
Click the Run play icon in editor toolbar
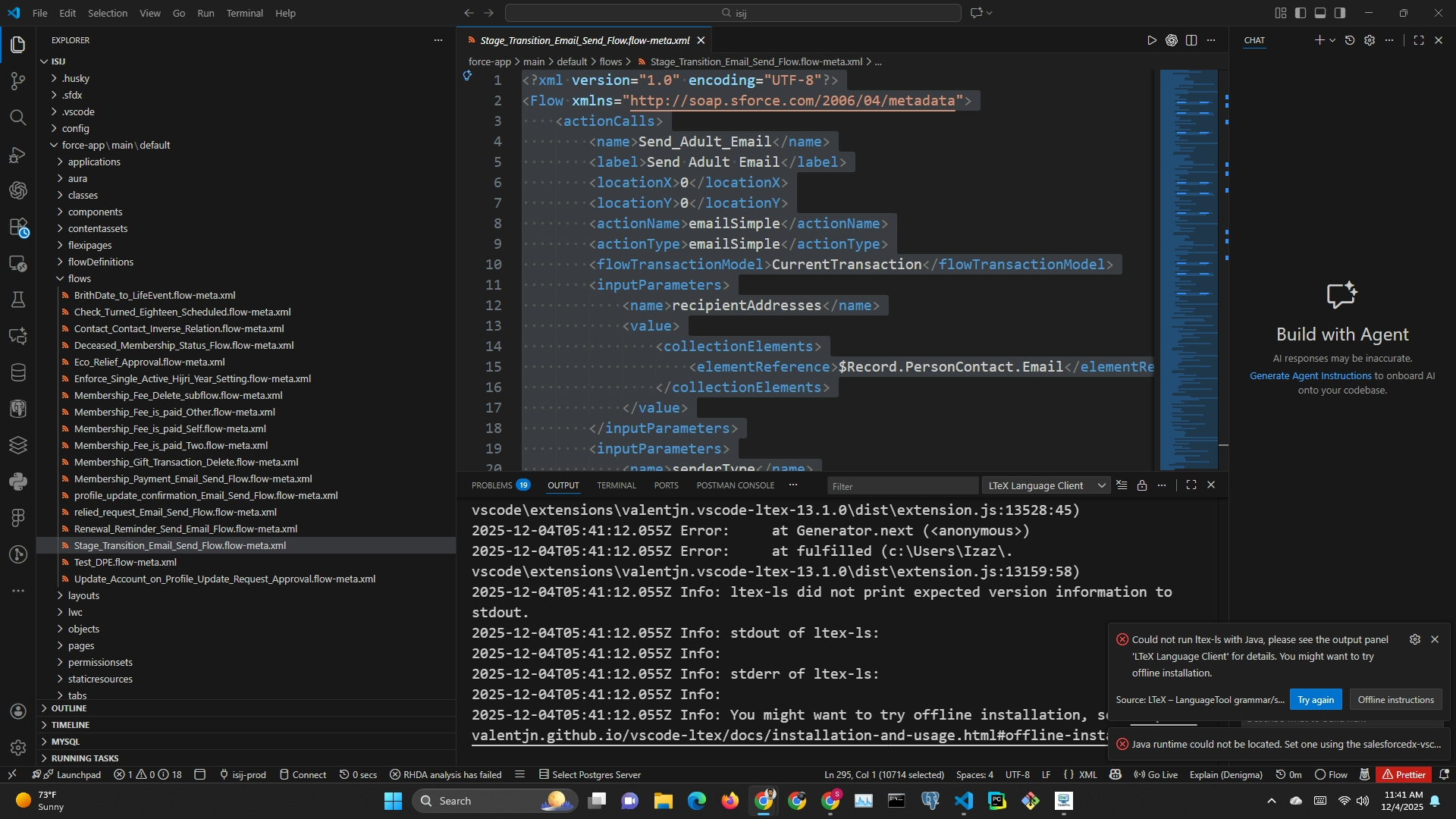point(1152,40)
